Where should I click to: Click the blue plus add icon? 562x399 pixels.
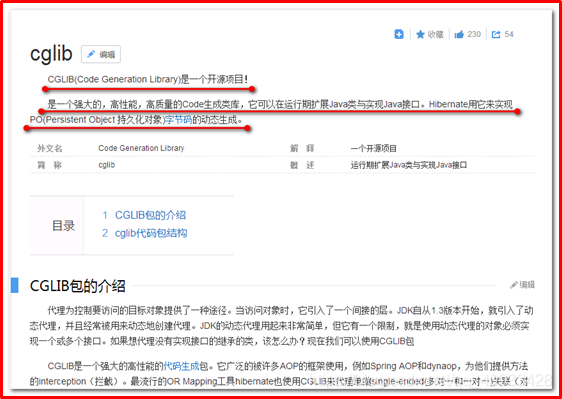point(399,34)
